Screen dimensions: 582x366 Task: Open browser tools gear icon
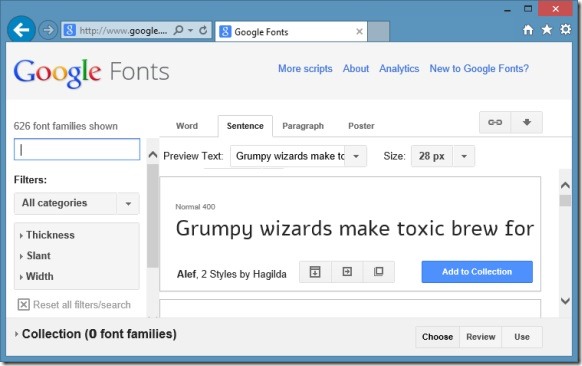565,29
